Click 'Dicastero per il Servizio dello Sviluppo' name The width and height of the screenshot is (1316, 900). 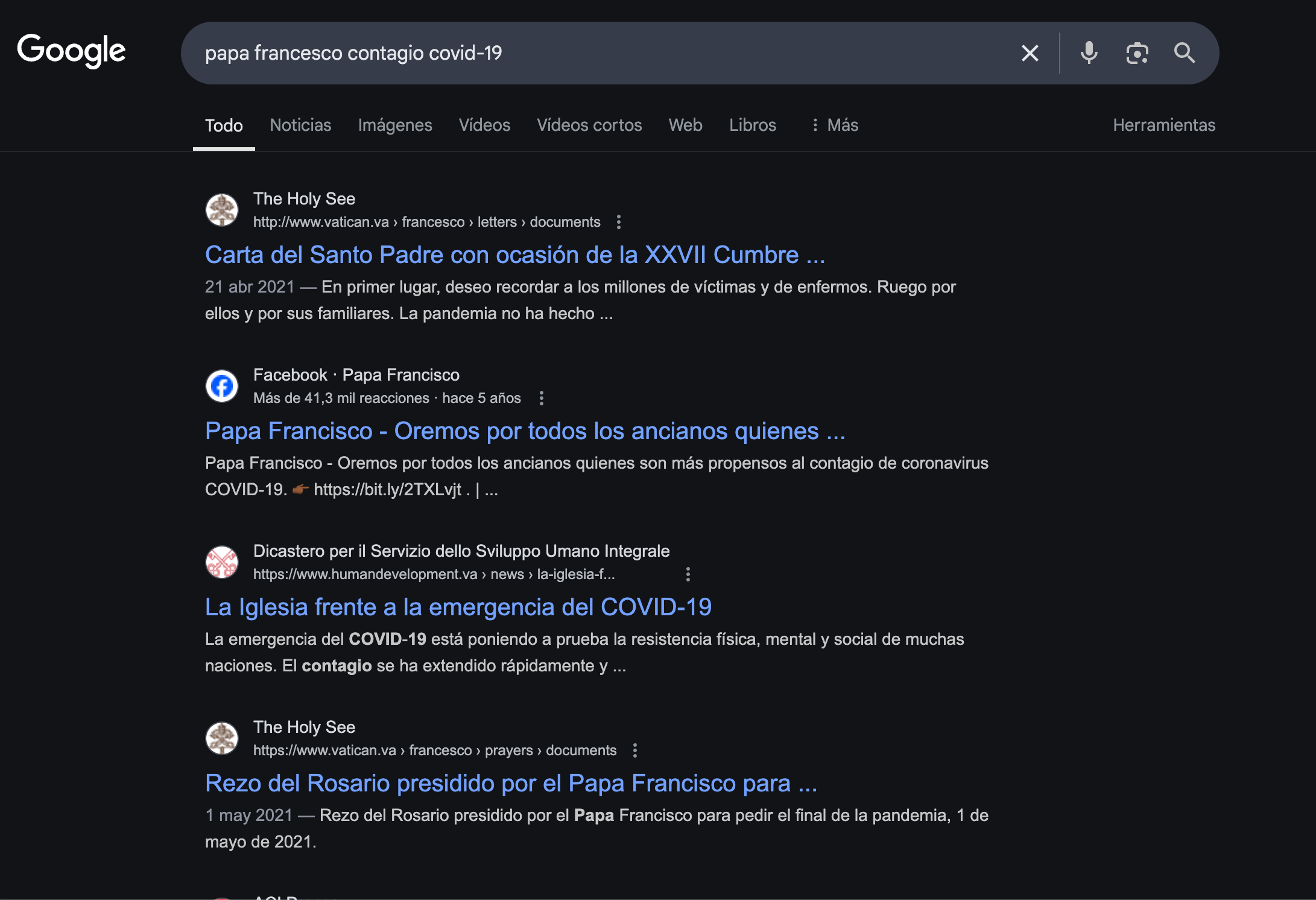(x=461, y=551)
